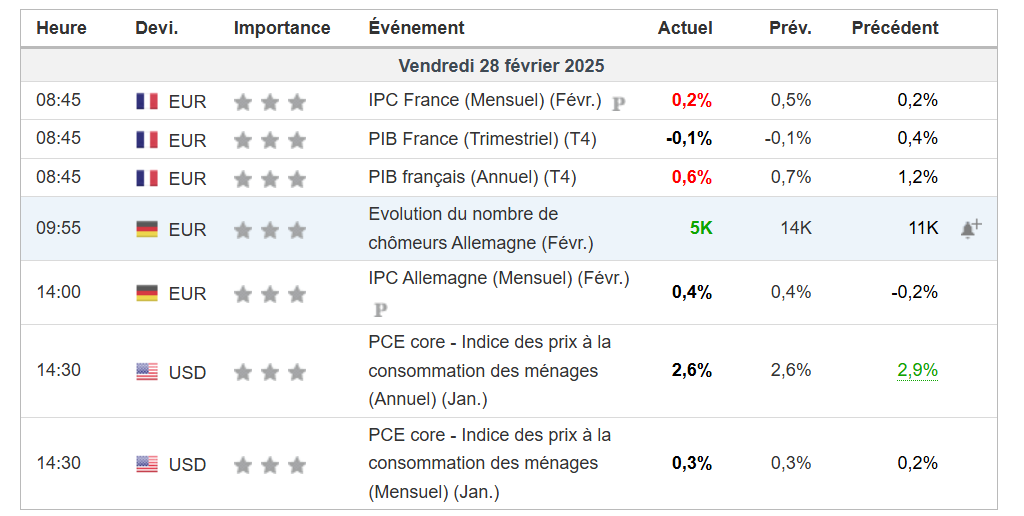Click the preliminary P icon beside IPC France
Viewport: 1024px width, 516px height.
(x=618, y=102)
